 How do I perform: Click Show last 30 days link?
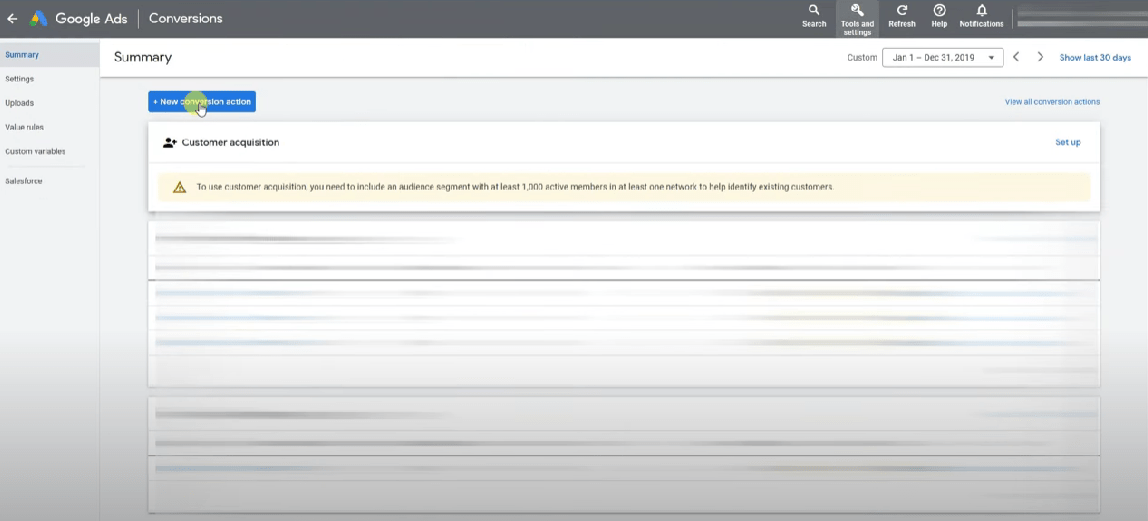(x=1095, y=58)
